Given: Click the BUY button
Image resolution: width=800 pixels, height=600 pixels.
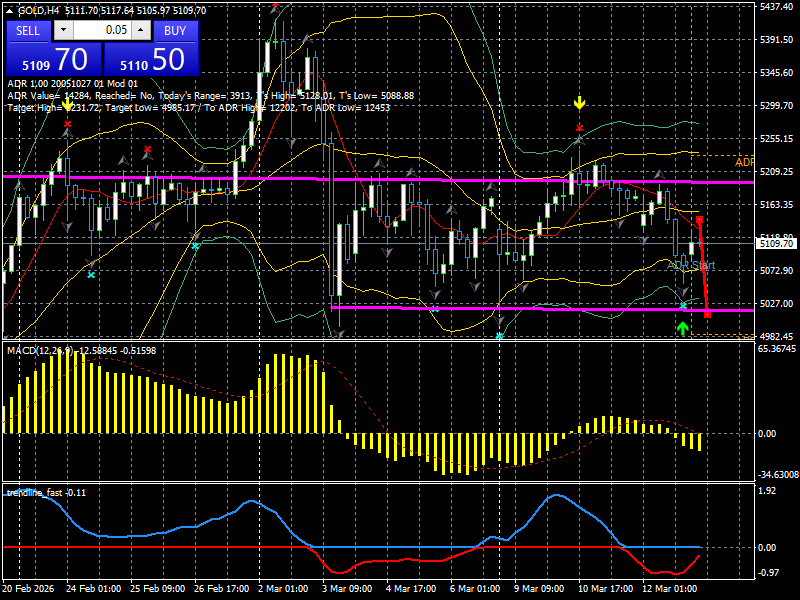Looking at the screenshot, I should click(x=175, y=31).
